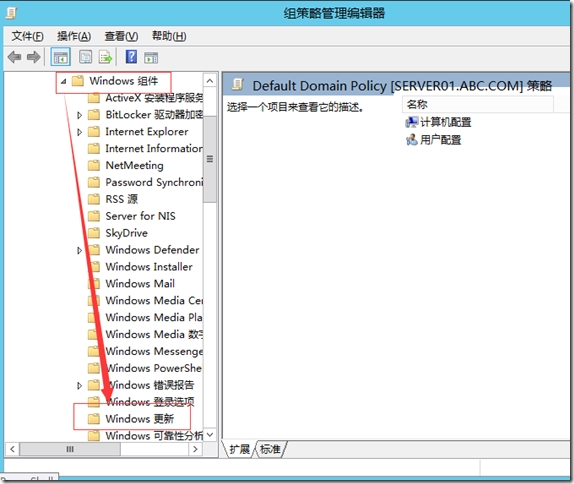This screenshot has height=484, width=574.
Task: Toggle the show/hide console tree toolbar icon
Action: 60,57
